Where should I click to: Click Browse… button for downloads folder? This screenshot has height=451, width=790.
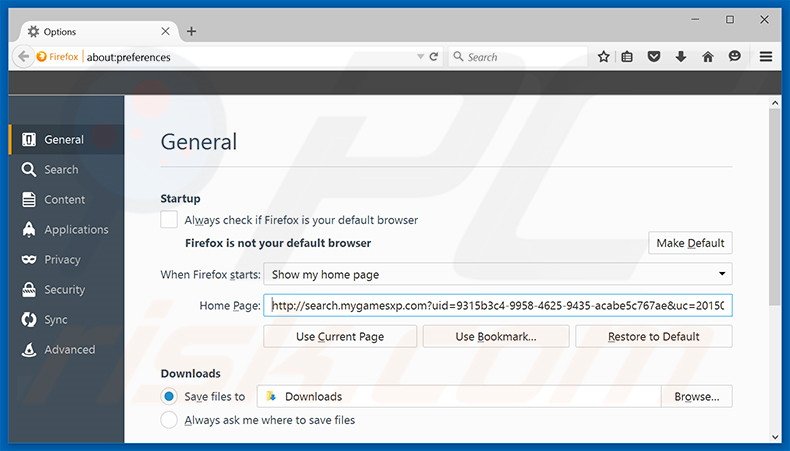[697, 397]
